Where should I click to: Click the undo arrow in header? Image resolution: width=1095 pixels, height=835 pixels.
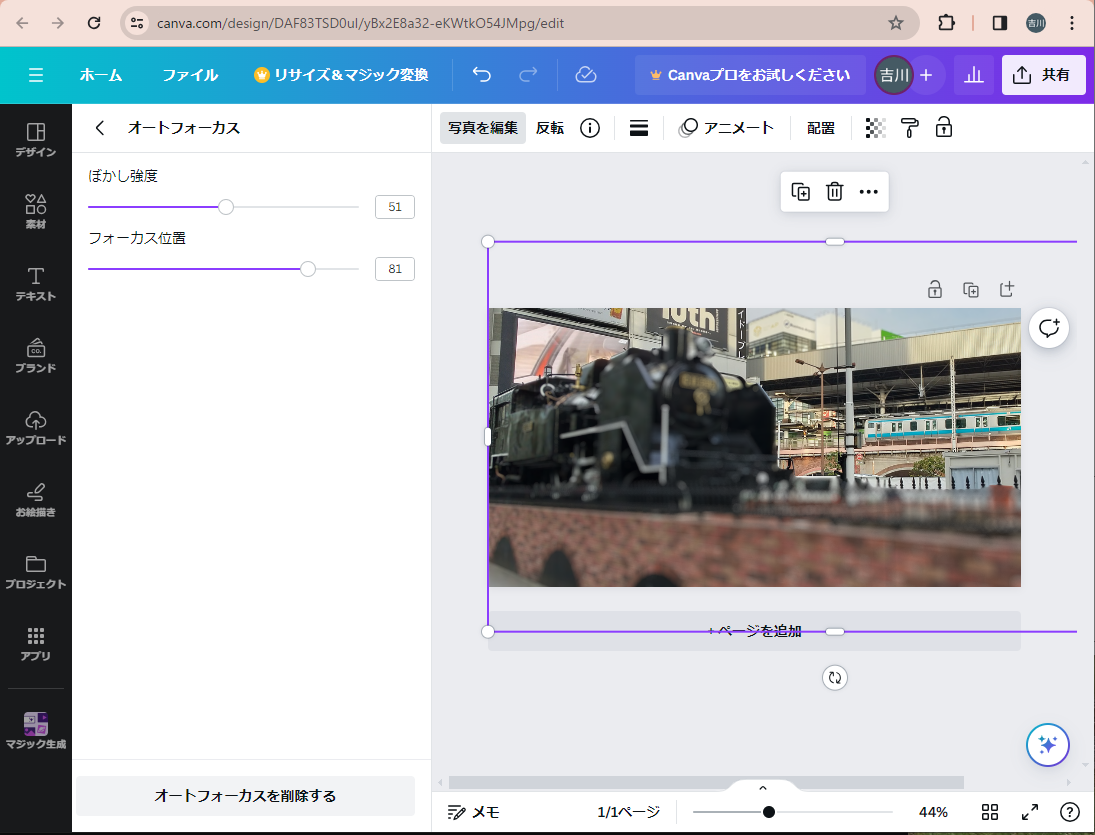[x=482, y=75]
